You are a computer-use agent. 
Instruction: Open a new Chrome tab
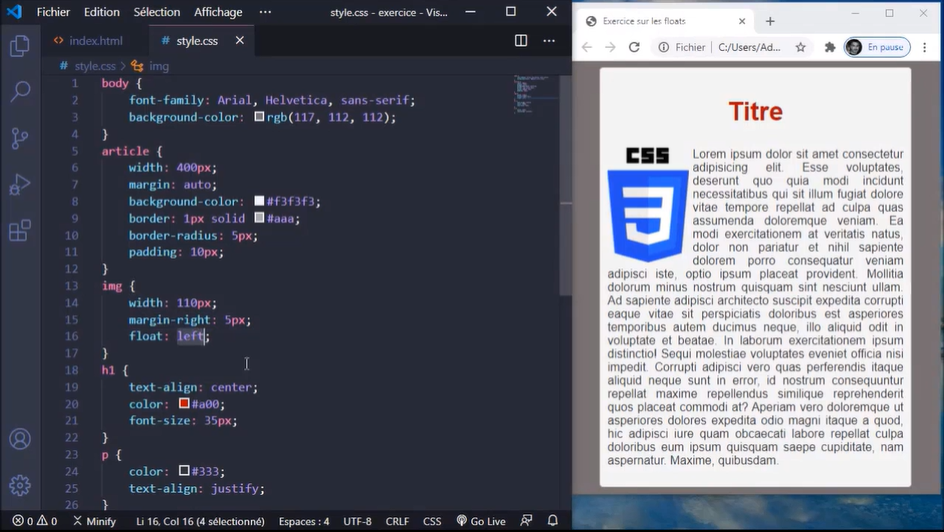[770, 21]
